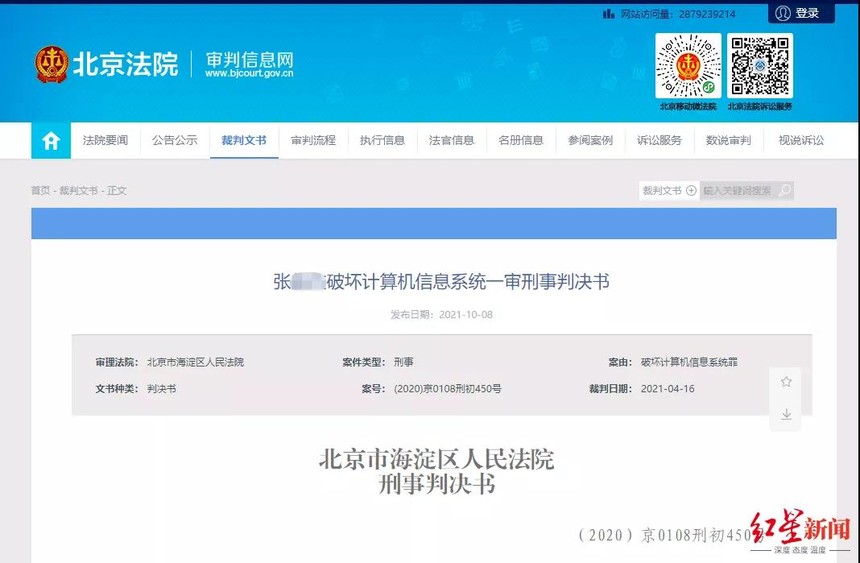Click 判决书 文书种类 value
Viewport: 860px width, 563px height.
tap(162, 389)
